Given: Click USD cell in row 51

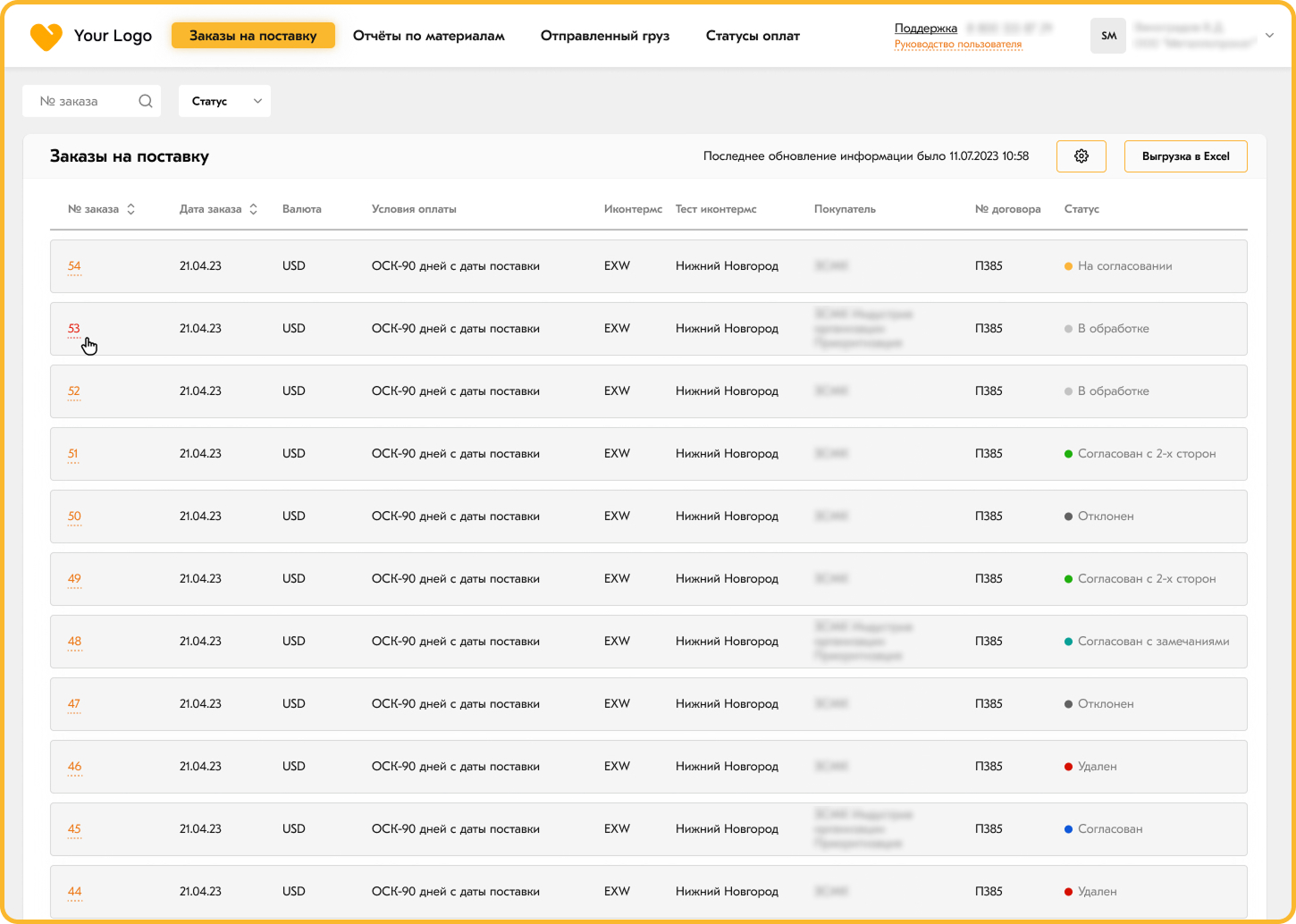Looking at the screenshot, I should pyautogui.click(x=294, y=454).
